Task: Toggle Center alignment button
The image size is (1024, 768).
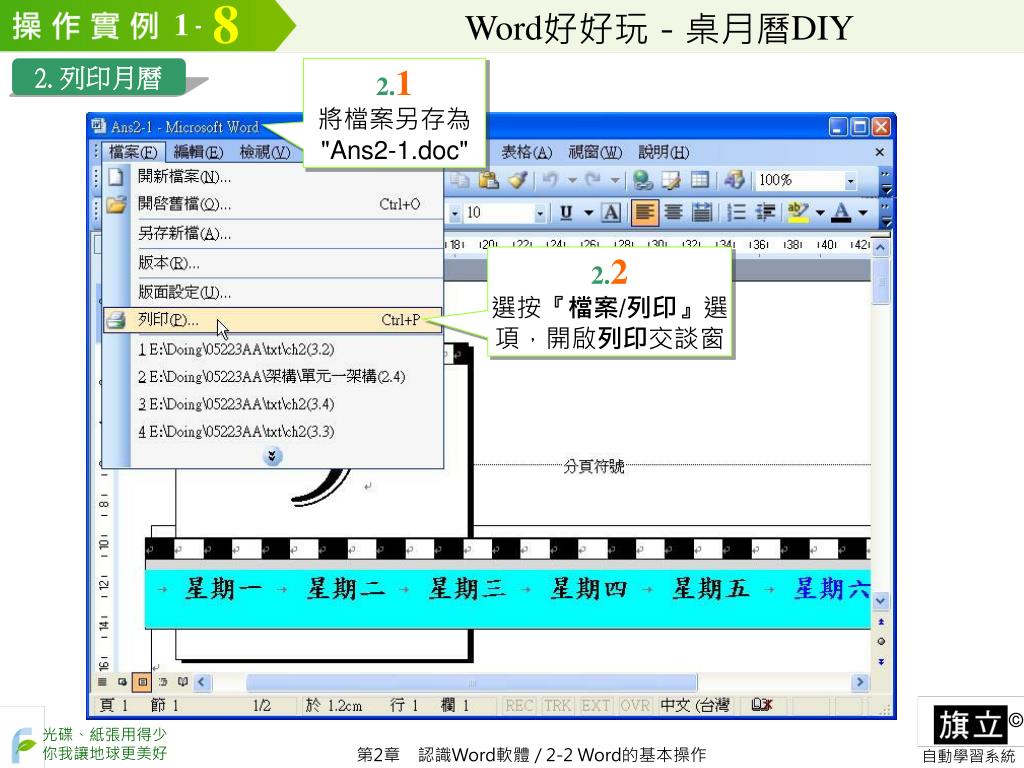Action: pyautogui.click(x=673, y=212)
